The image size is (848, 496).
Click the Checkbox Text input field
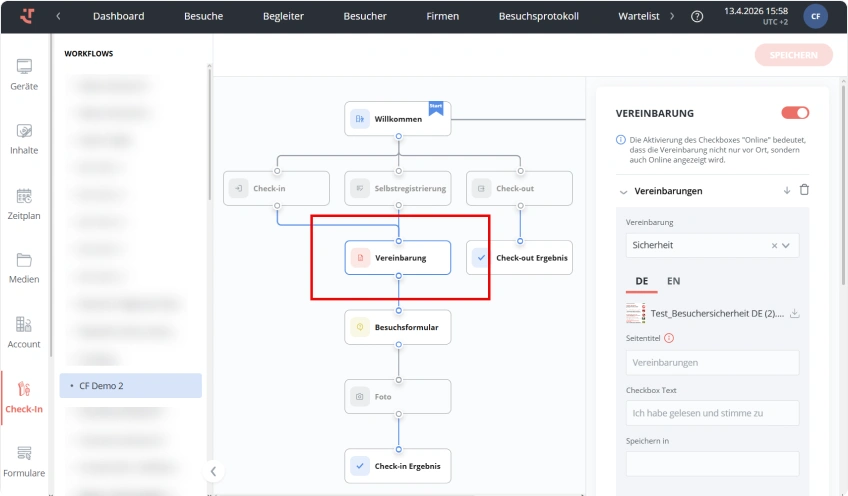(712, 413)
